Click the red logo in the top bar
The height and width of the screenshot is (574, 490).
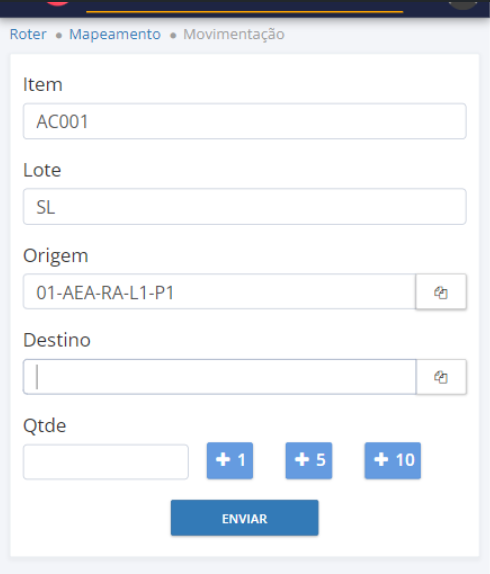click(x=58, y=3)
